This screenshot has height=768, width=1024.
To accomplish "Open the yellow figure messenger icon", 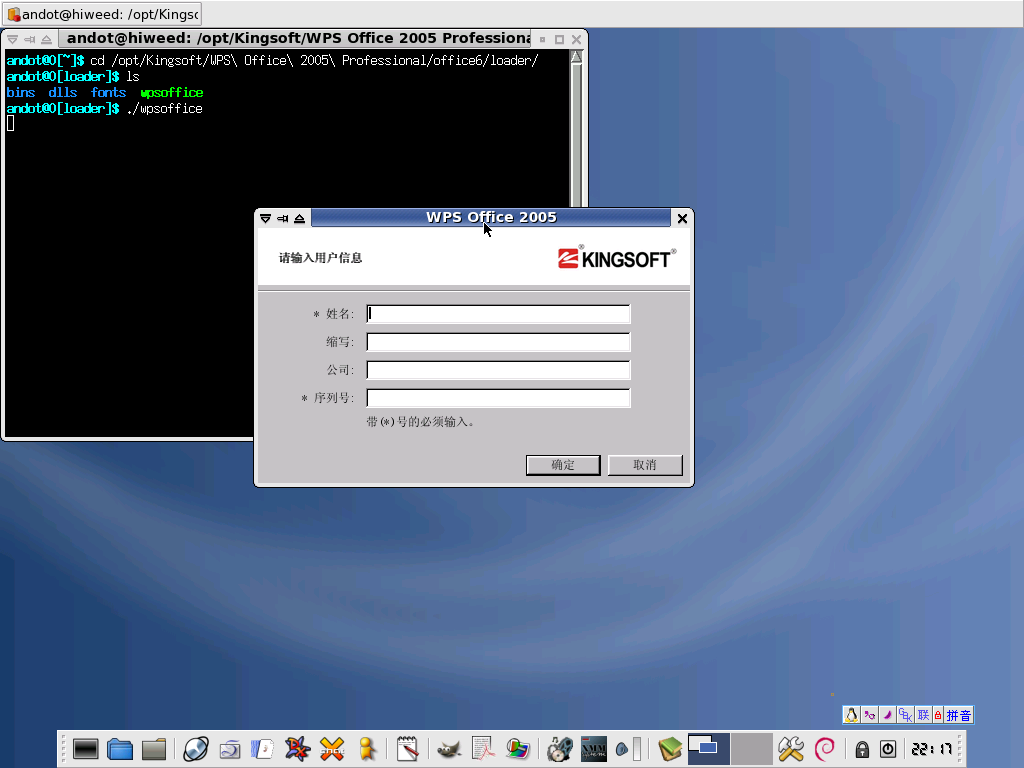I will click(367, 749).
